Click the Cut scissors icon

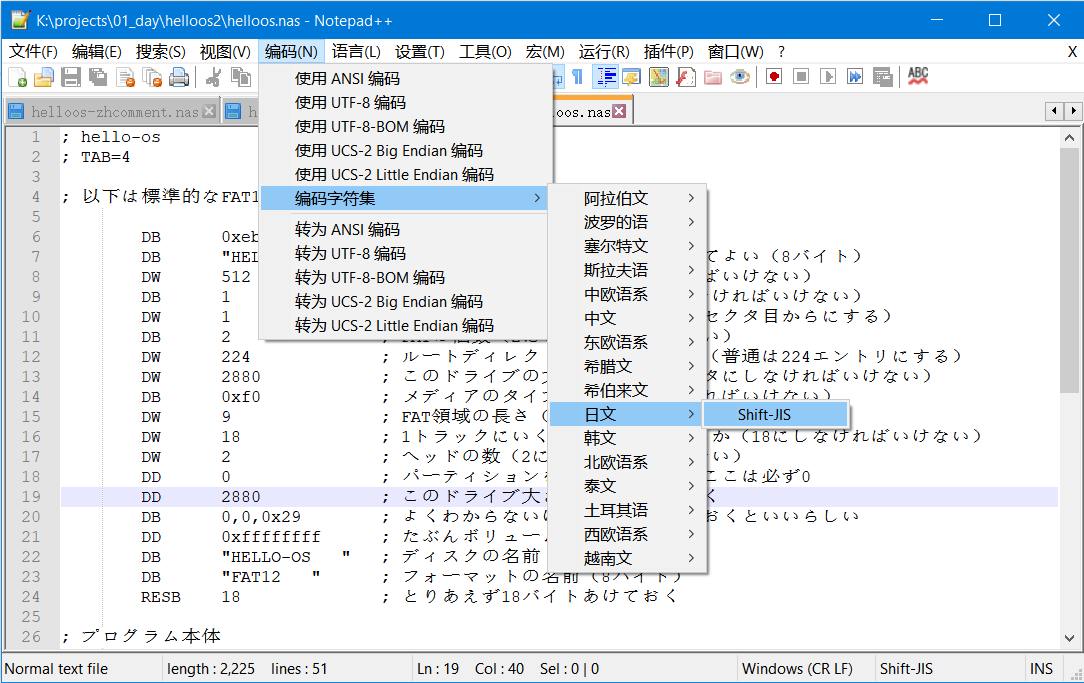click(x=213, y=77)
